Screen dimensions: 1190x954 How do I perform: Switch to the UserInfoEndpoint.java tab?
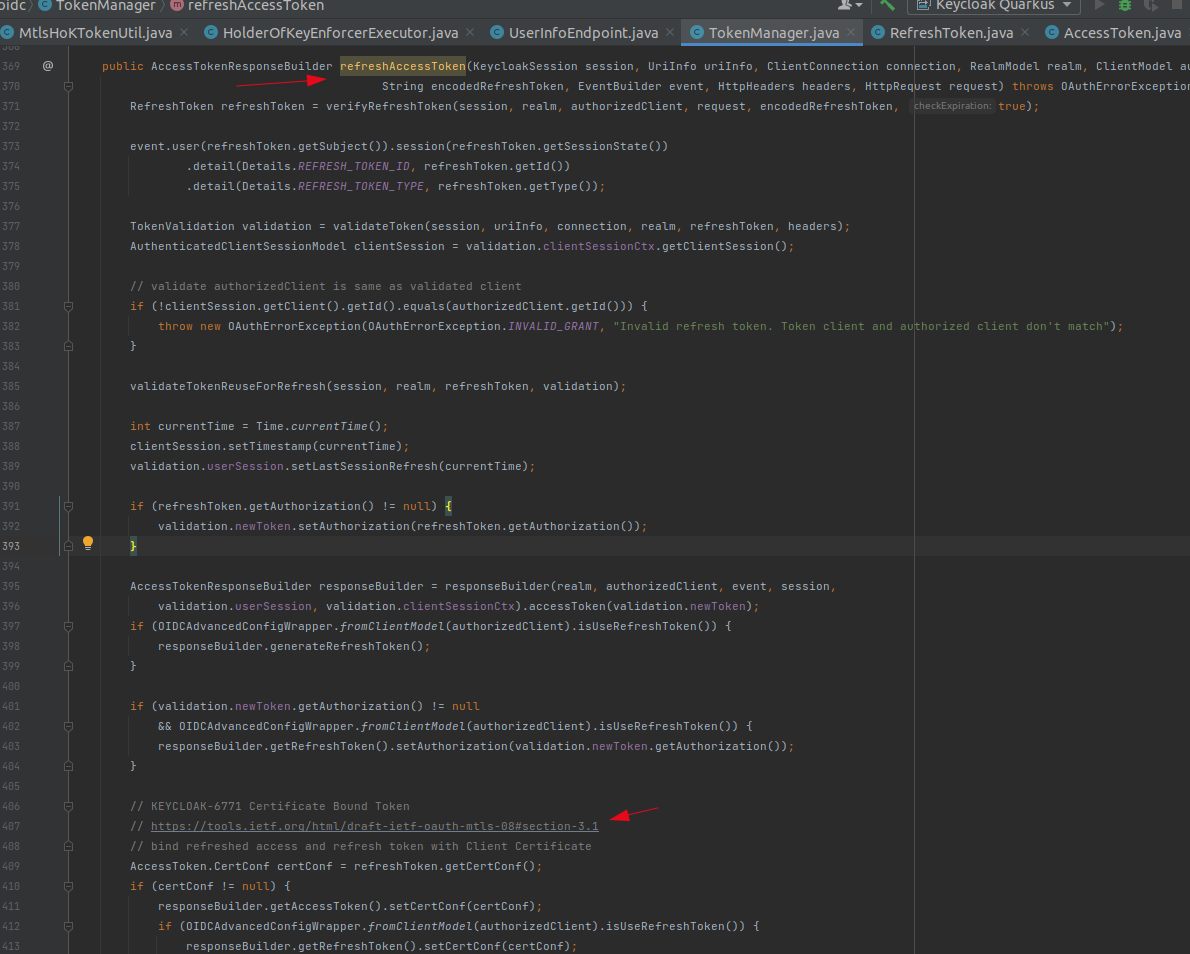tap(582, 33)
